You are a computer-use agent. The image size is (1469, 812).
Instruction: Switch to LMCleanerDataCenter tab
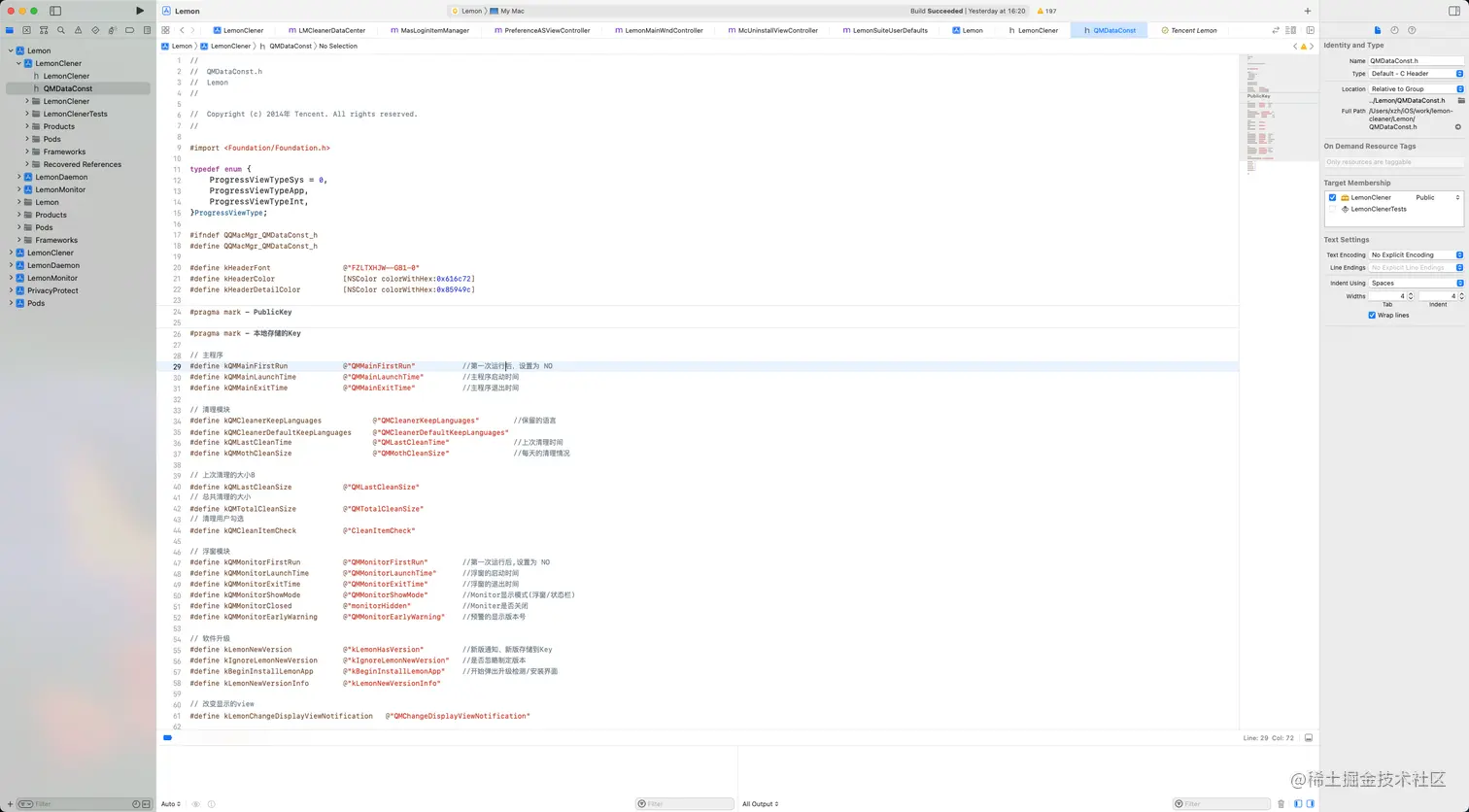click(x=326, y=30)
